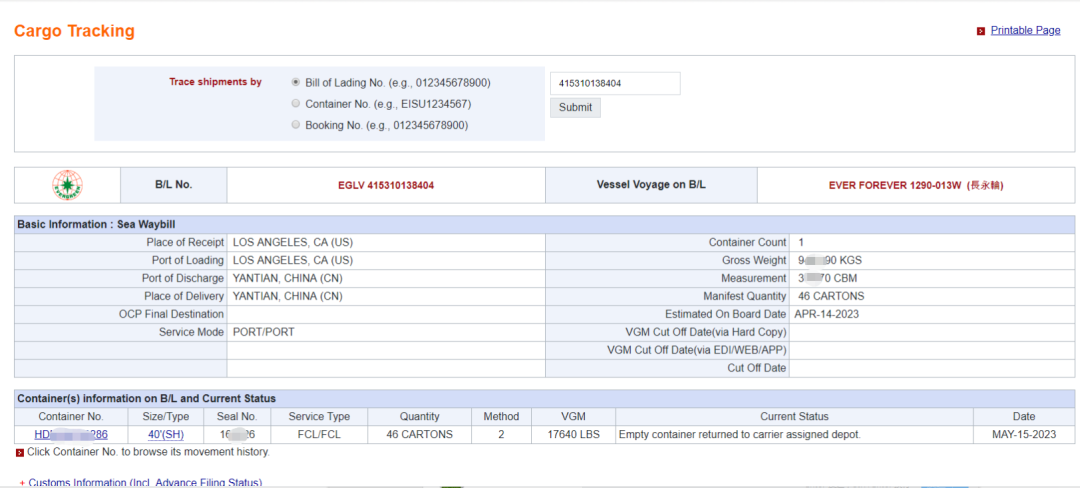Image resolution: width=1080 pixels, height=488 pixels.
Task: Click the Cargo Tracking heading
Action: click(x=74, y=31)
